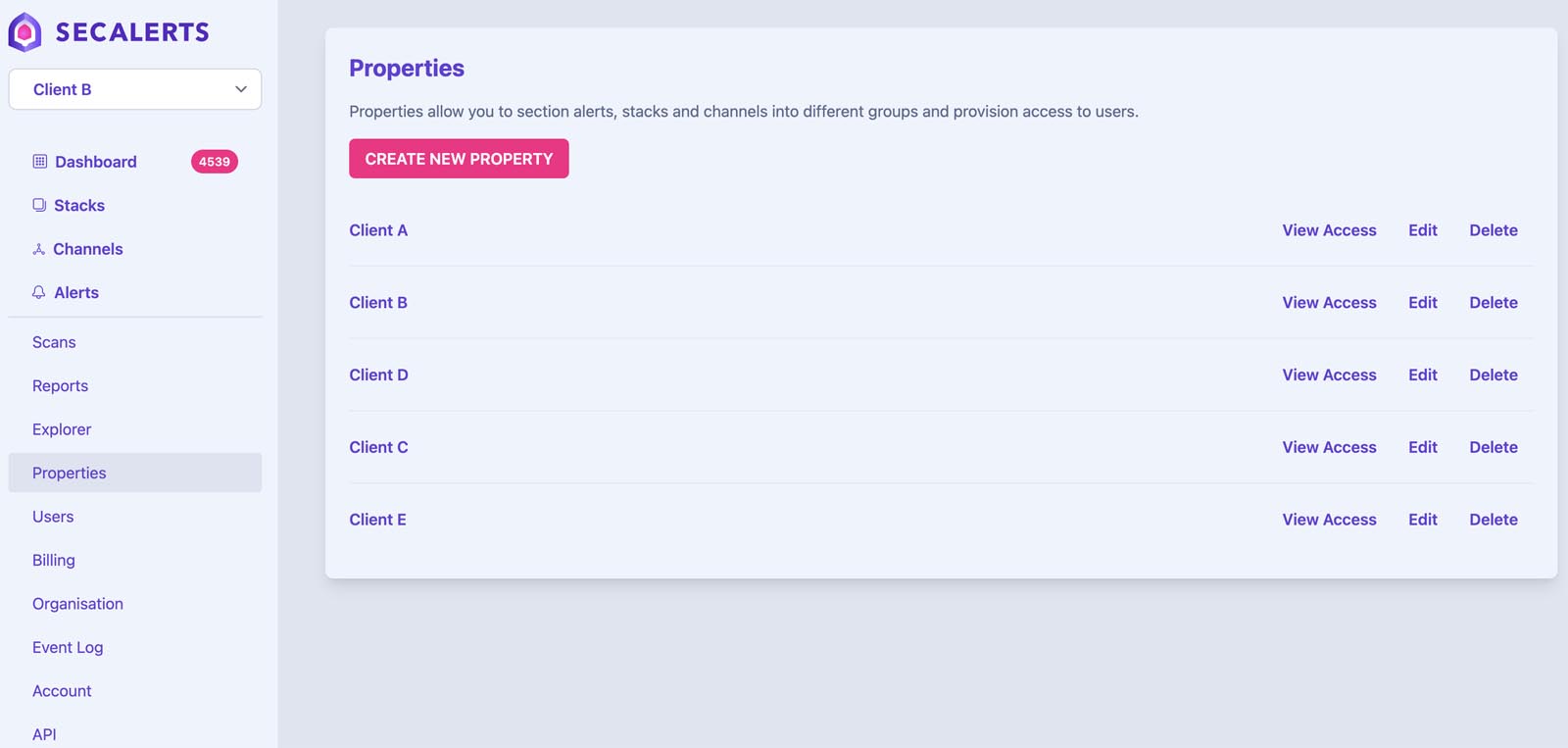Click the SecAlerts logo icon
1568x748 pixels.
(x=25, y=30)
